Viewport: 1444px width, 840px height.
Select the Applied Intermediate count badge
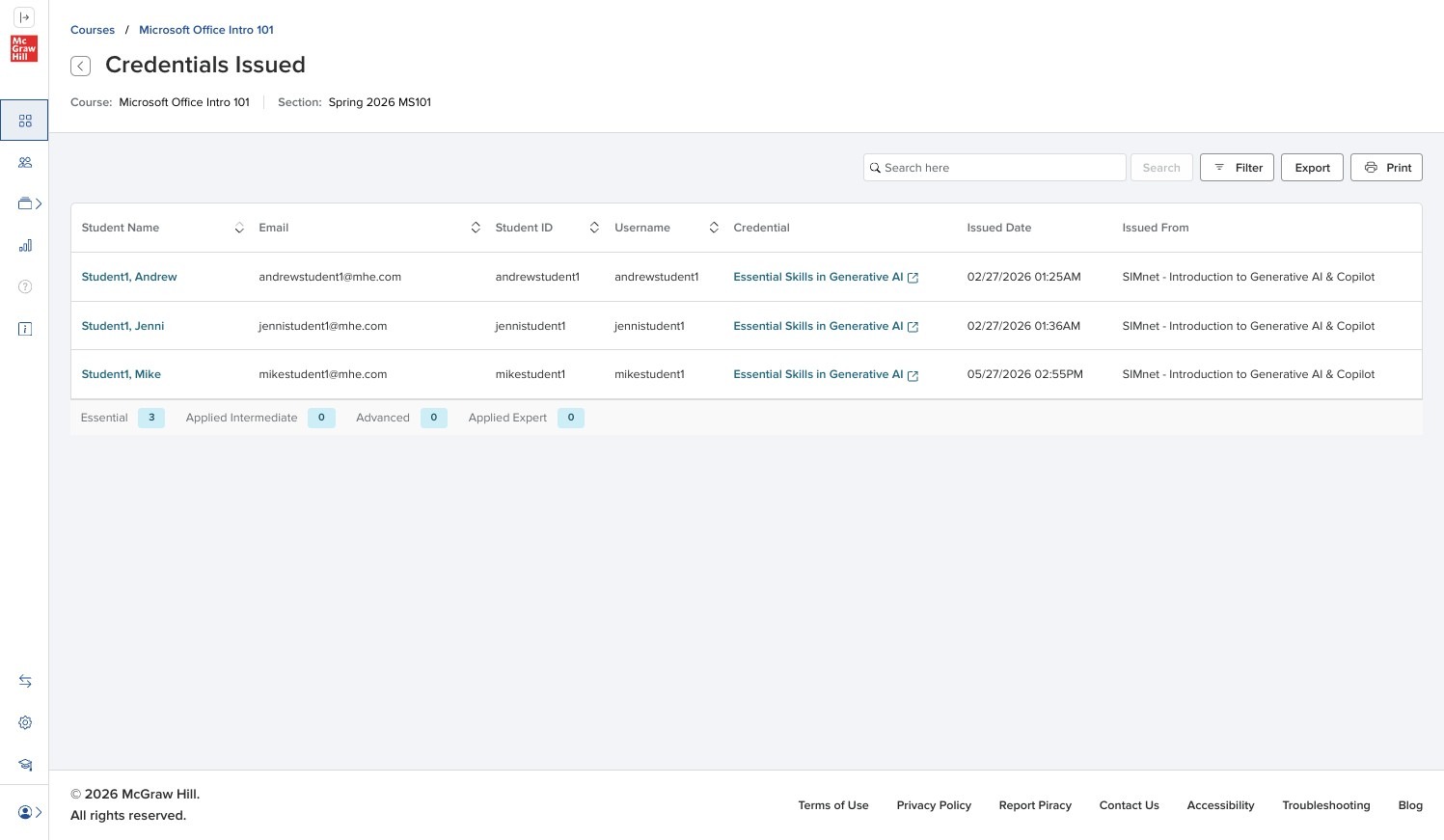[x=321, y=418]
